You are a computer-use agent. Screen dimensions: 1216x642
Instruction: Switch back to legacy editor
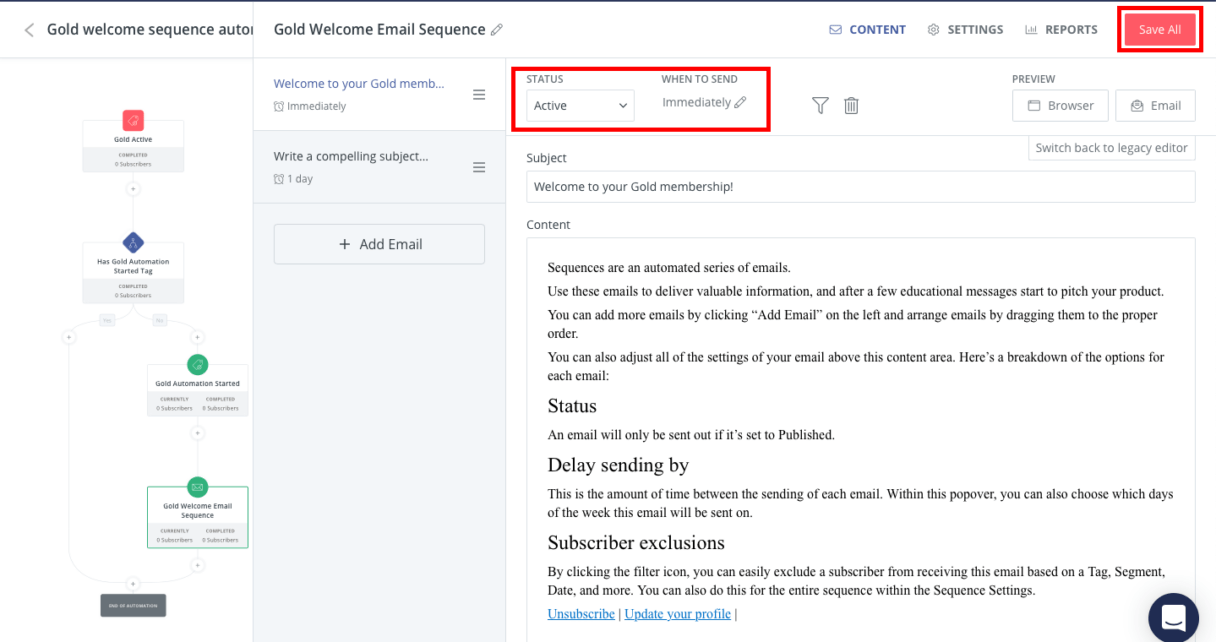tap(1111, 148)
